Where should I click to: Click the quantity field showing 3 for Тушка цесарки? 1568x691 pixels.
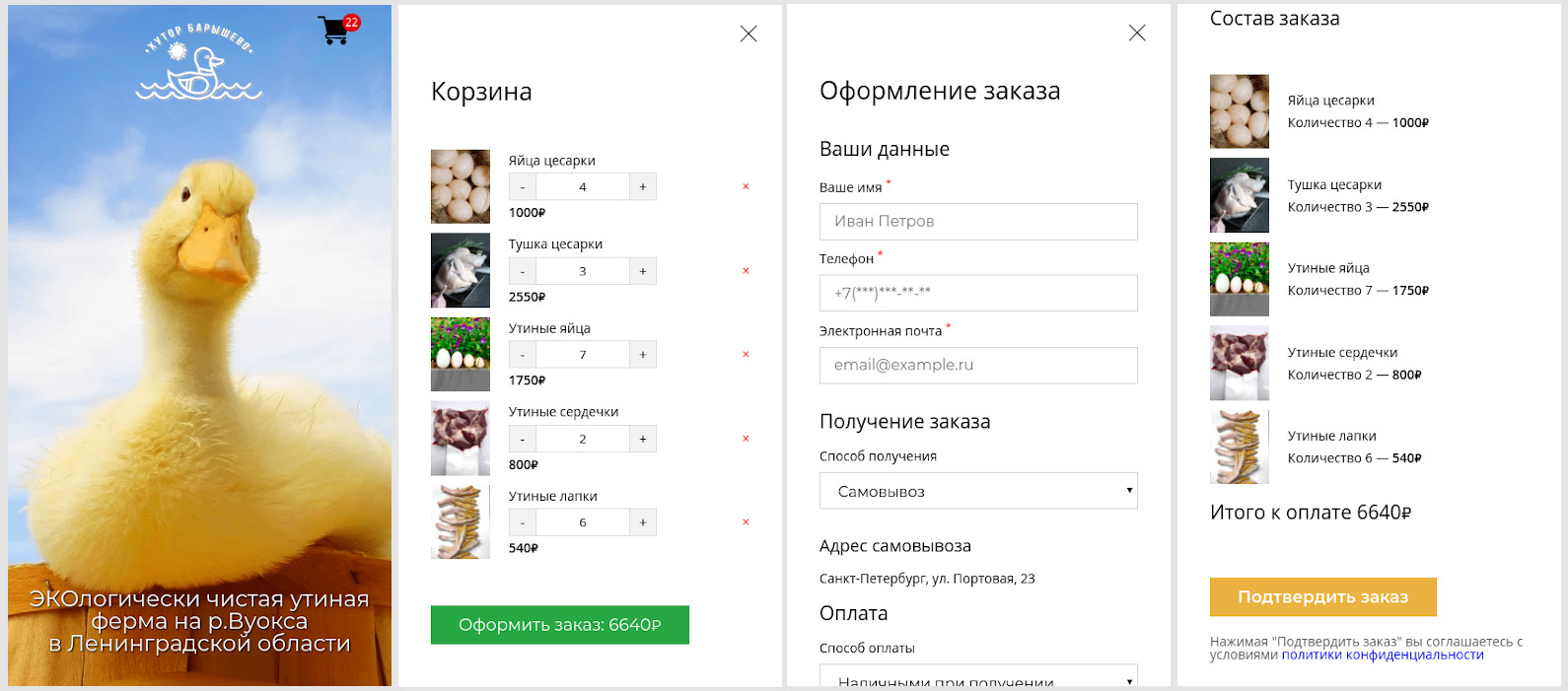(x=583, y=271)
